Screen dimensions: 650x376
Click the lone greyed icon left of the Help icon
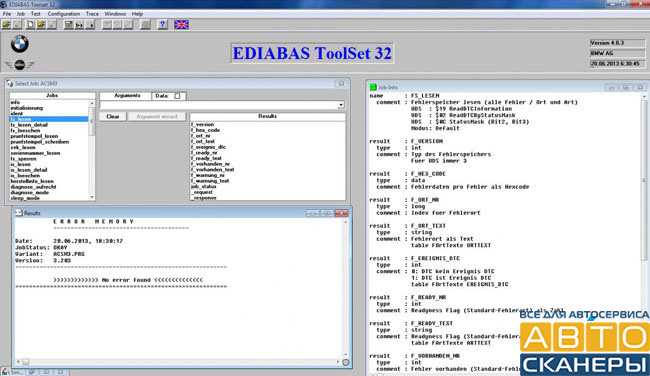click(x=145, y=25)
